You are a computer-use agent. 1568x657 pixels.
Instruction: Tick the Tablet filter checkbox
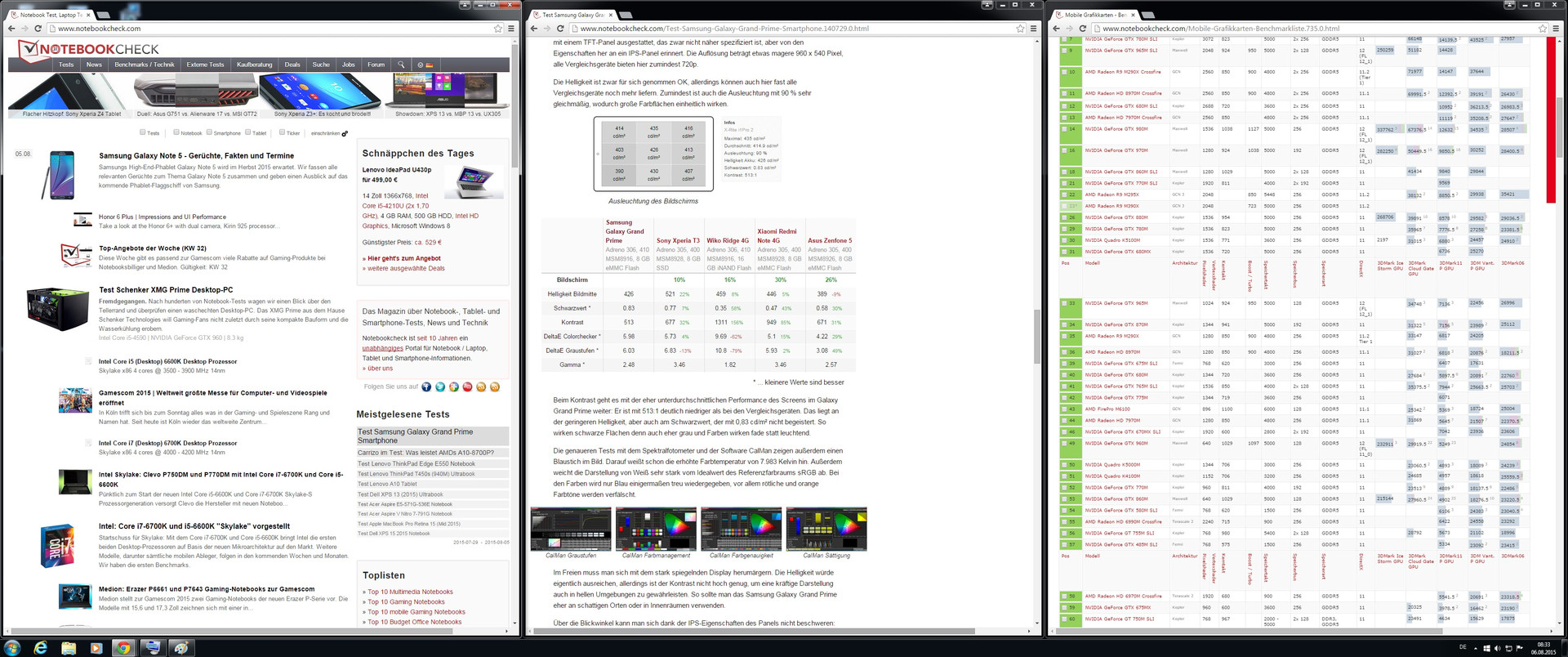point(248,132)
